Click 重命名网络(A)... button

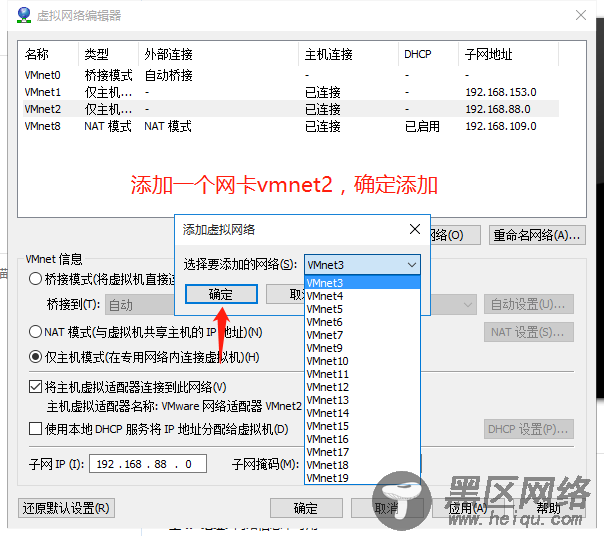pyautogui.click(x=537, y=235)
